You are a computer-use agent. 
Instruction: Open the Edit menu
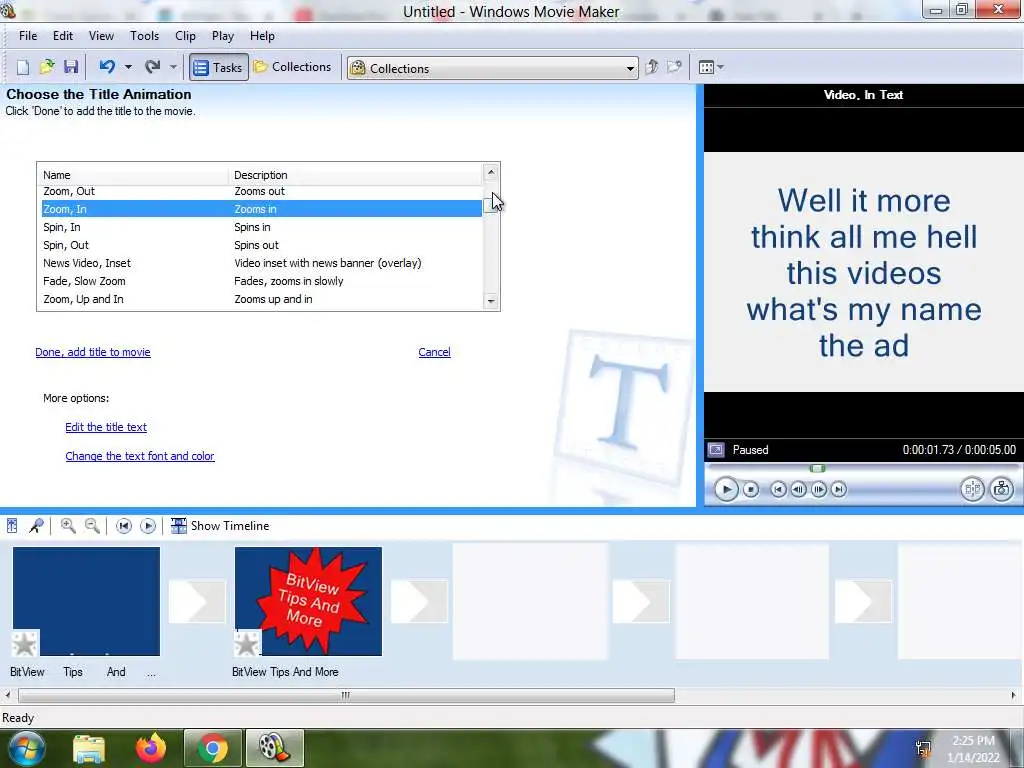[63, 36]
